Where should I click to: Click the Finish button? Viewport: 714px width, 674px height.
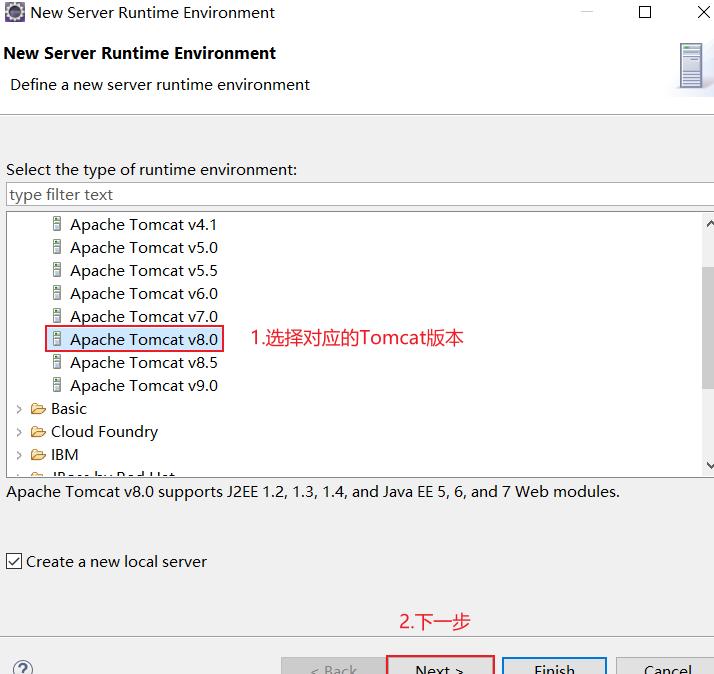tap(554, 666)
